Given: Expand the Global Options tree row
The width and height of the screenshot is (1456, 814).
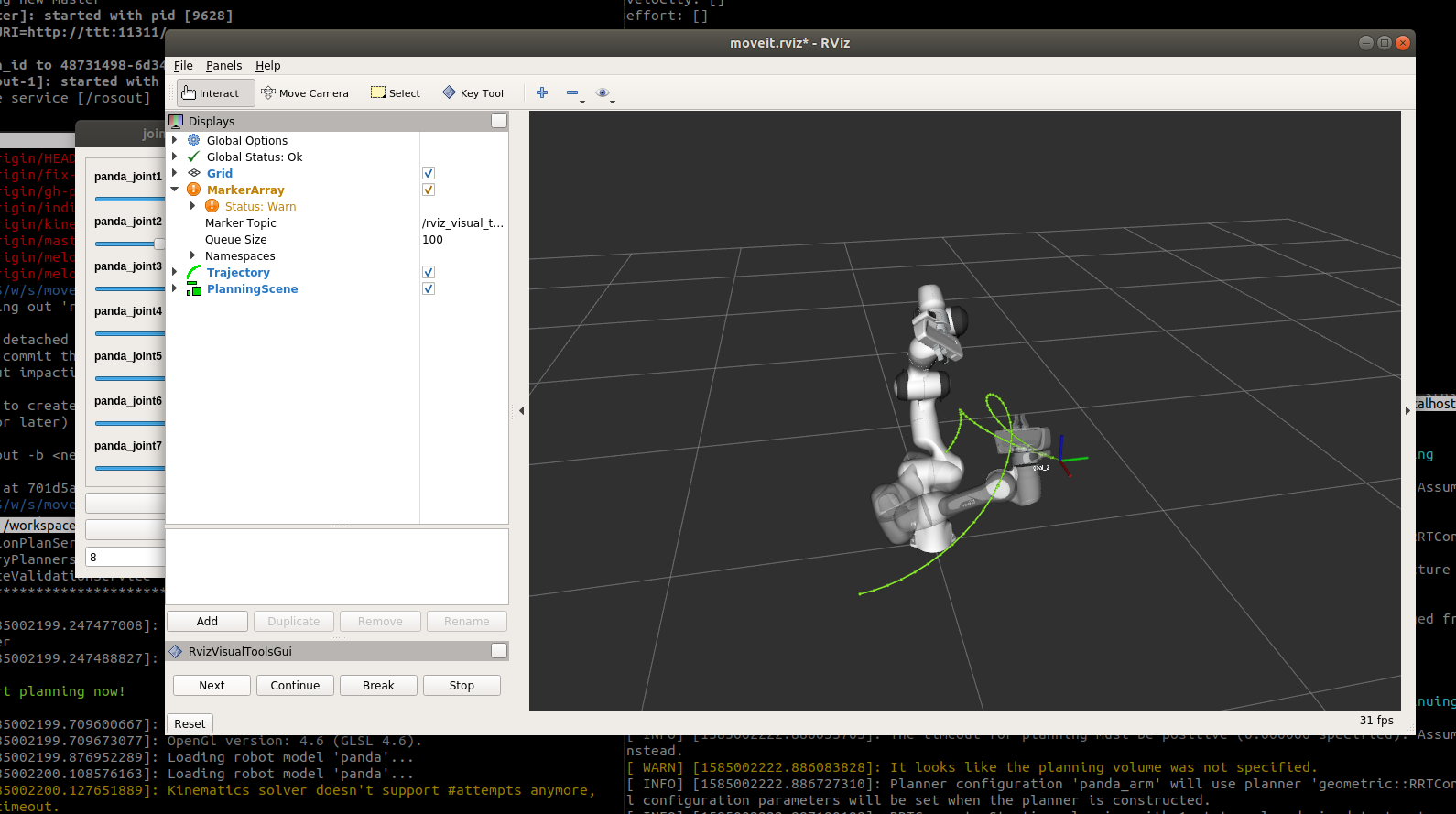Looking at the screenshot, I should coord(175,140).
